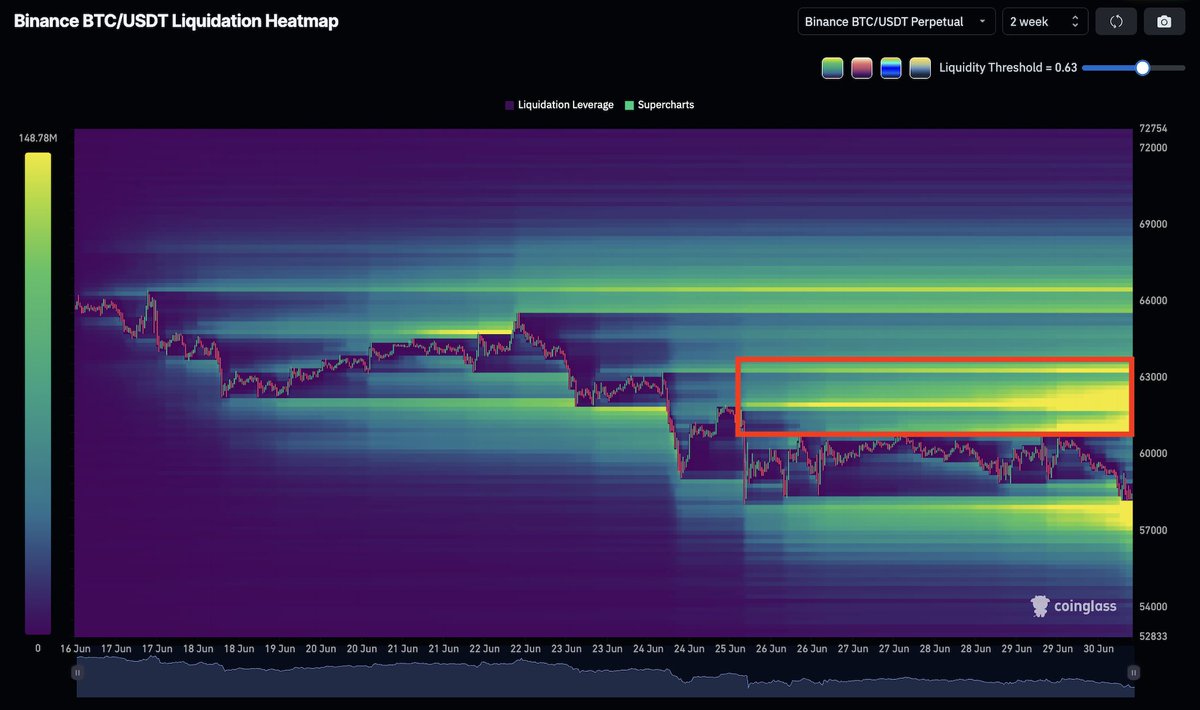
Task: Click the refresh chart icon
Action: pyautogui.click(x=1116, y=21)
